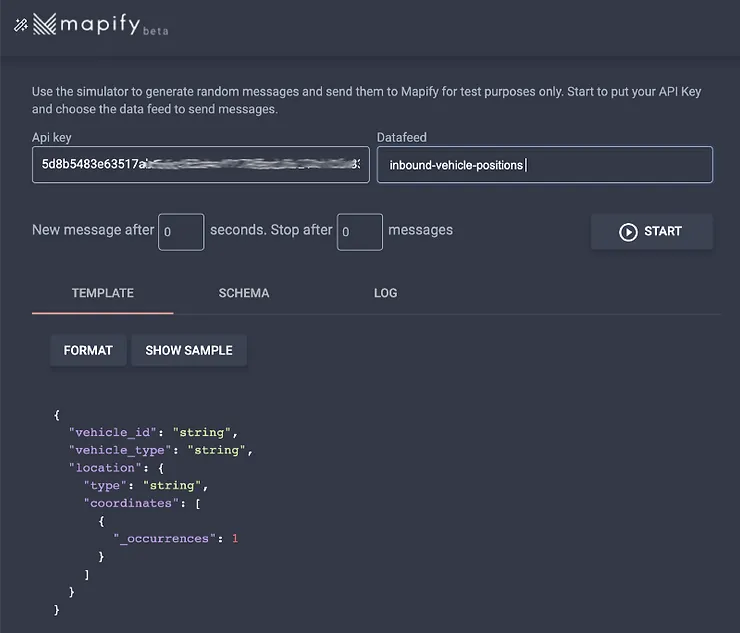Focus the Api key input field
This screenshot has height=633, width=740.
click(201, 164)
